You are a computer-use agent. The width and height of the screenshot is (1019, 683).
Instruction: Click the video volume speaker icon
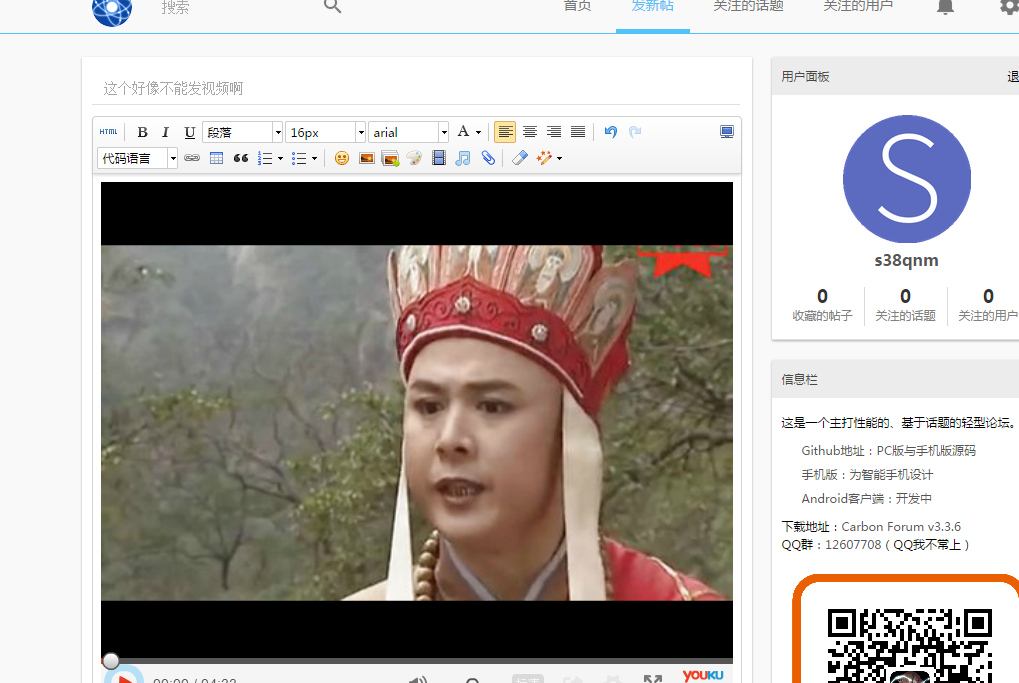pyautogui.click(x=417, y=679)
